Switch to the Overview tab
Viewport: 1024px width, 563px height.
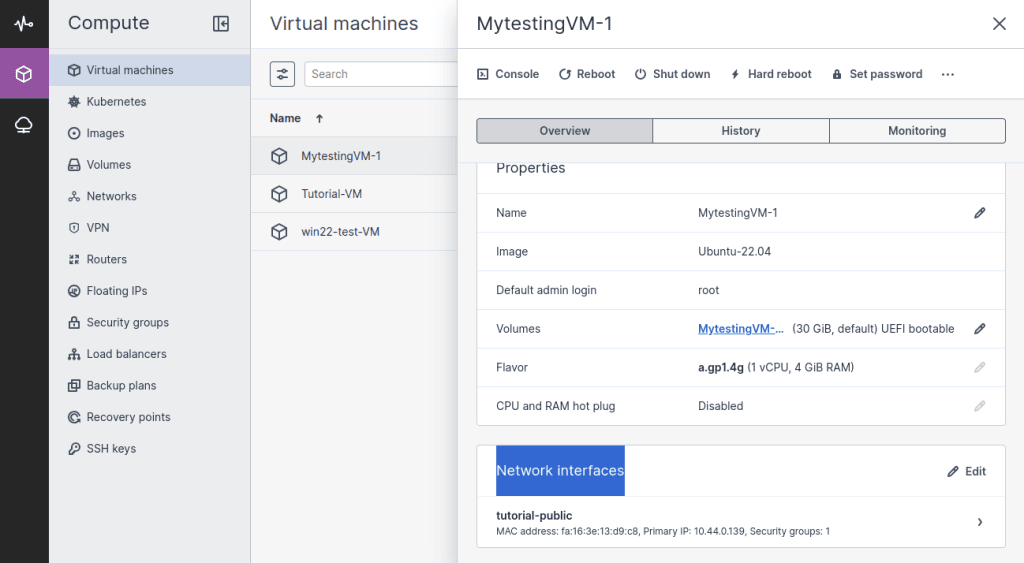click(564, 131)
